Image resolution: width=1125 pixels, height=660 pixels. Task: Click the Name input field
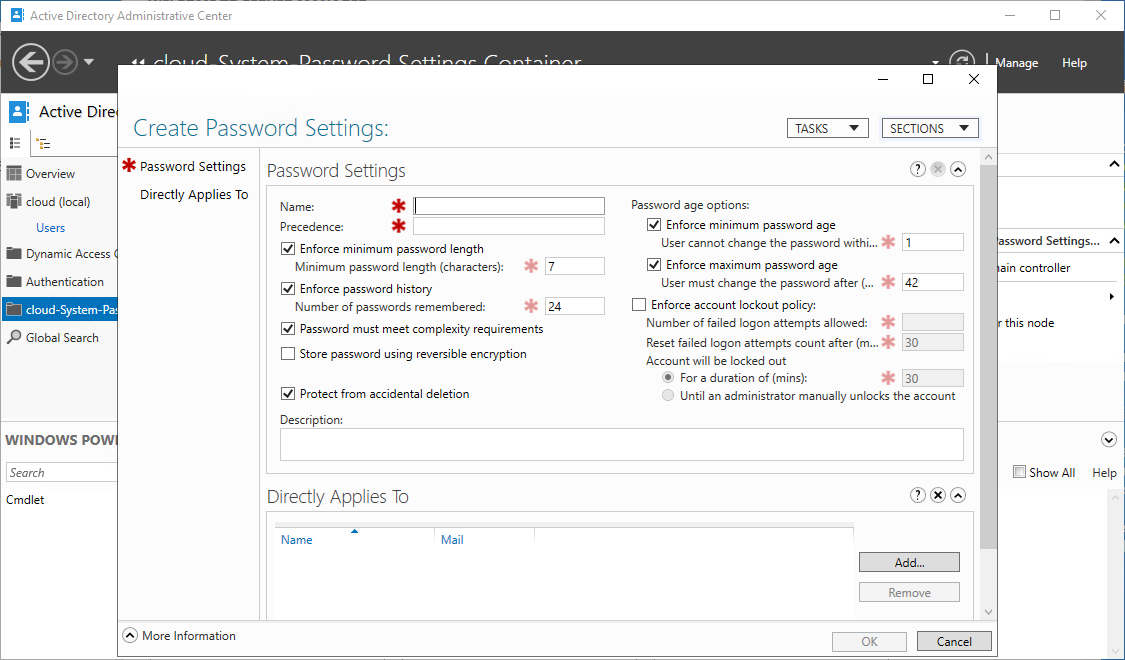coord(509,206)
